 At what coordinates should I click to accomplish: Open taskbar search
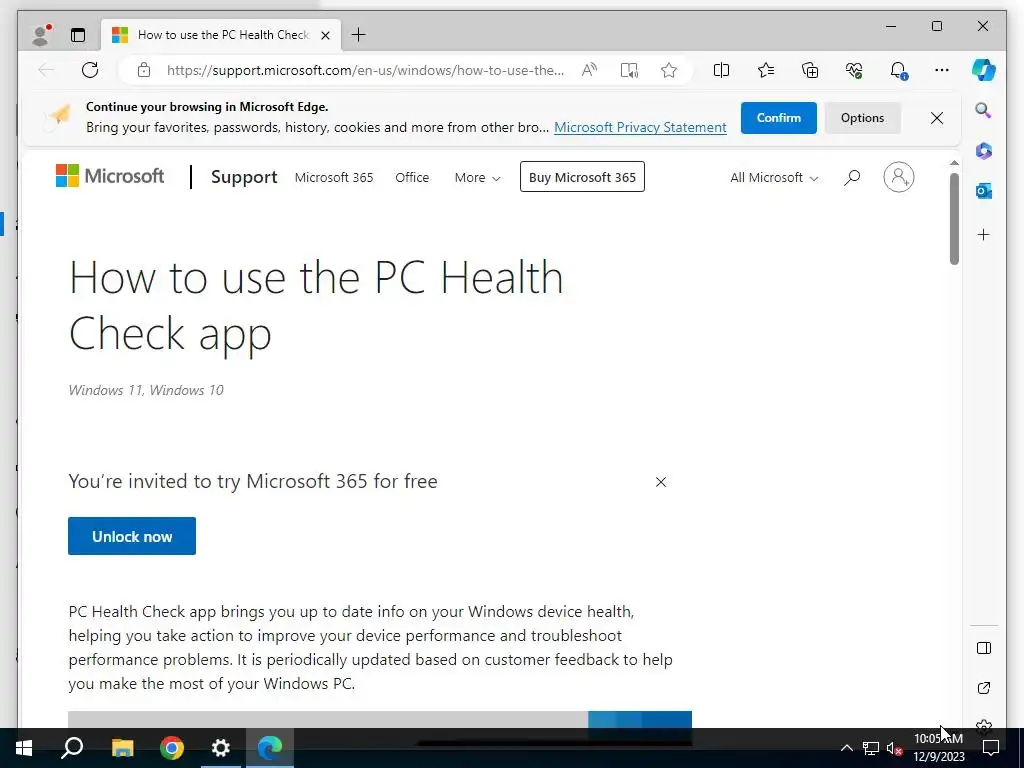[72, 748]
